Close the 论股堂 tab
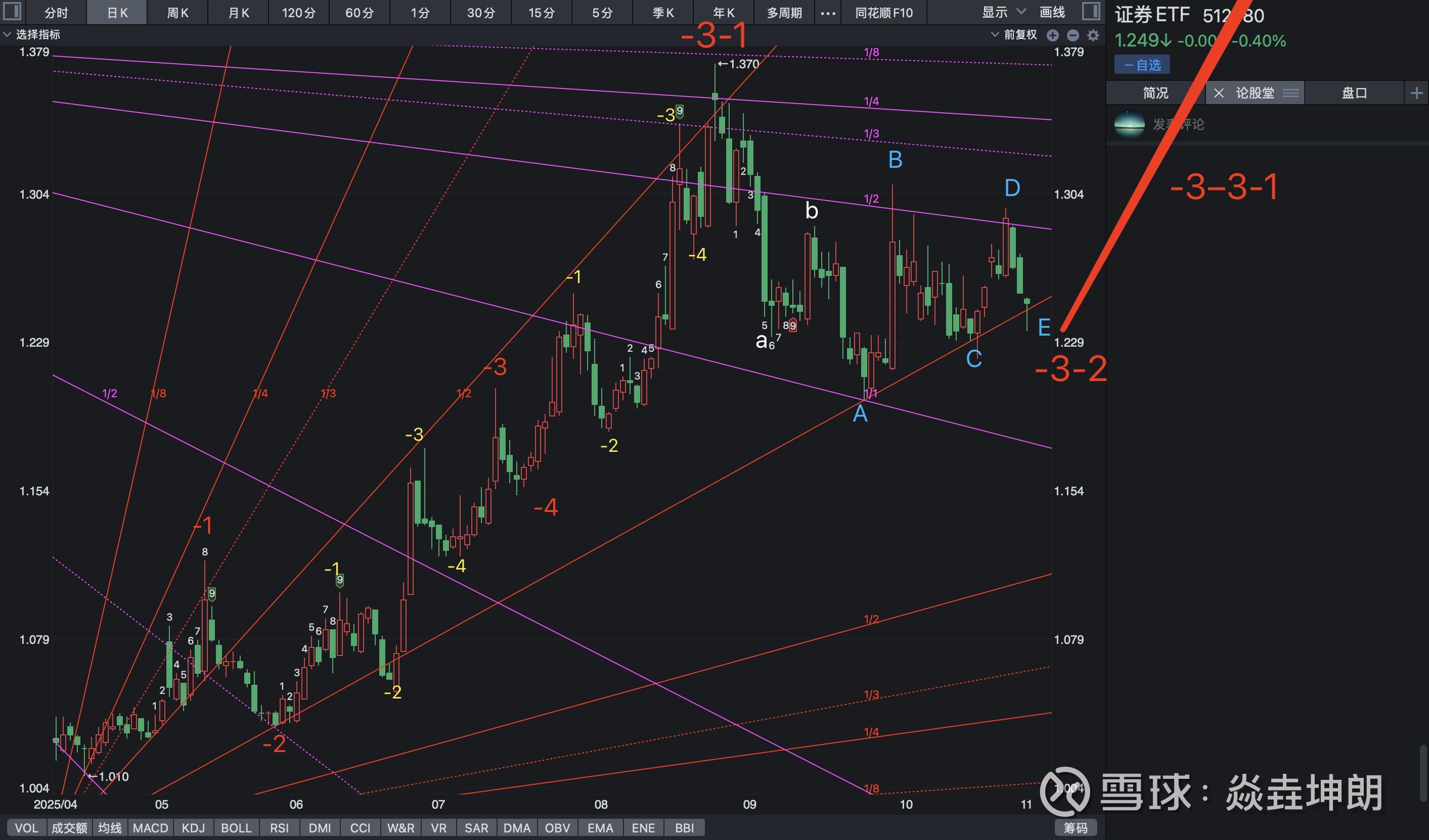The width and height of the screenshot is (1429, 840). pyautogui.click(x=1219, y=93)
